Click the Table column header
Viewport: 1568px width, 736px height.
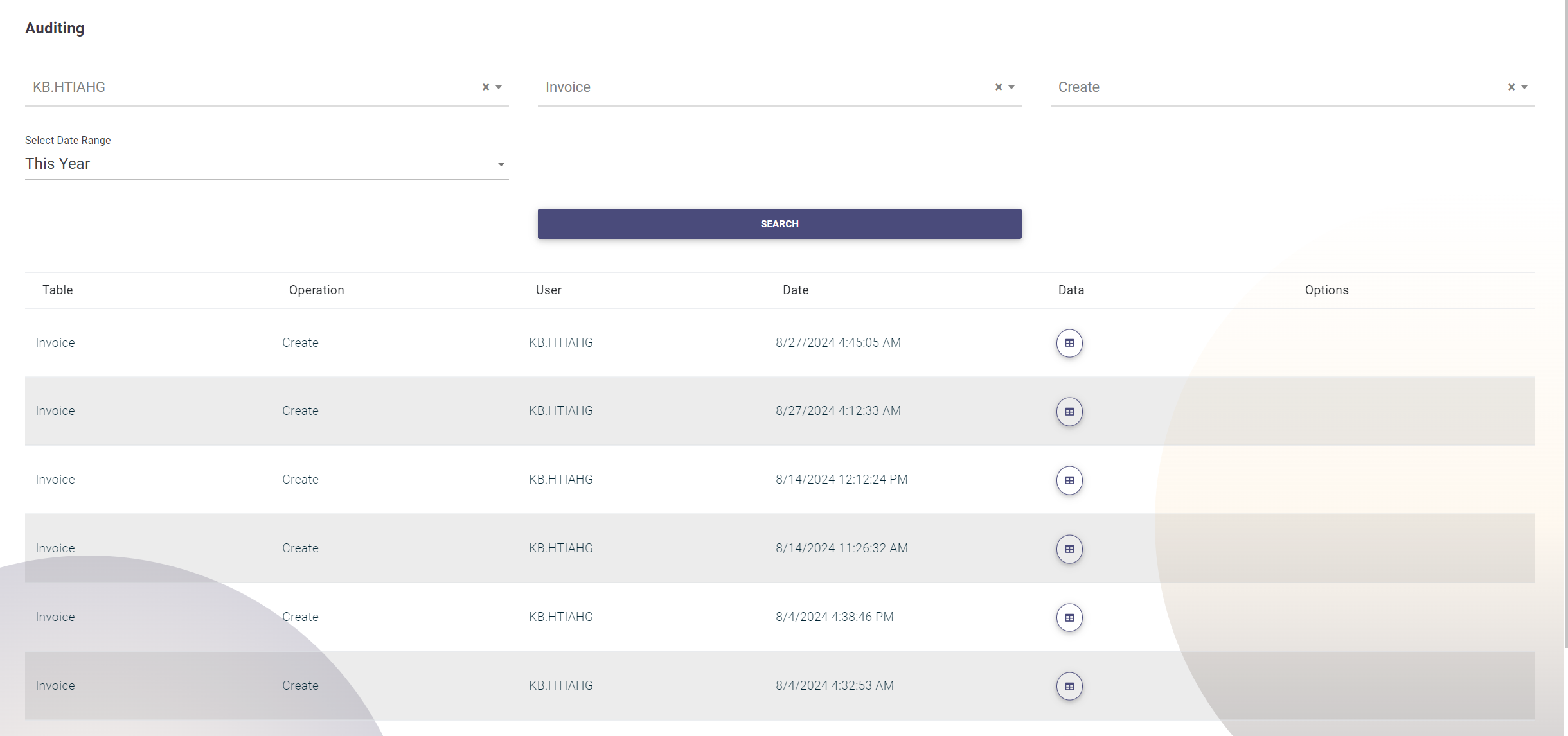[58, 290]
